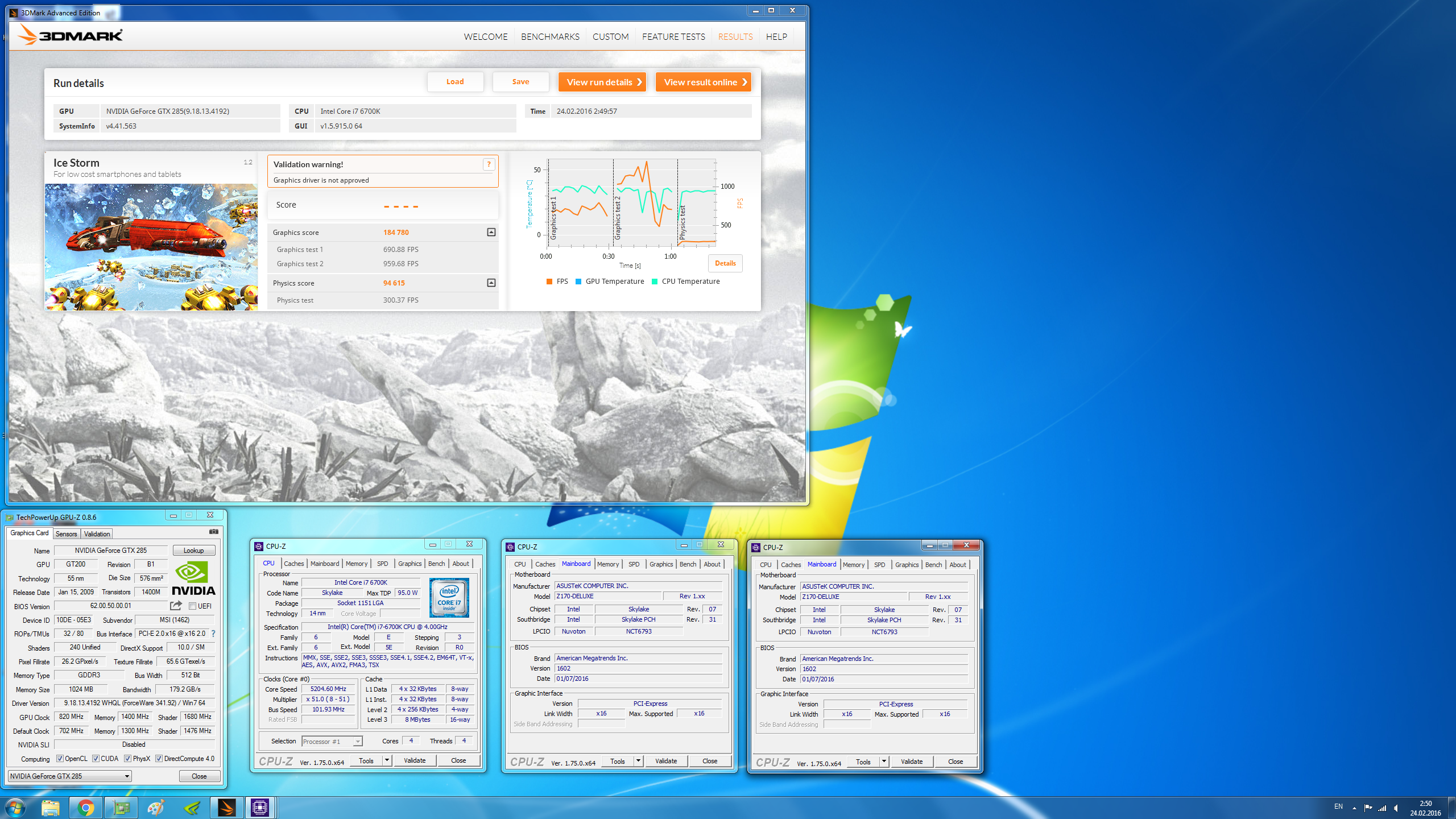Image resolution: width=1456 pixels, height=819 pixels.
Task: Click the CPU-Z taskbar icon
Action: [260, 808]
